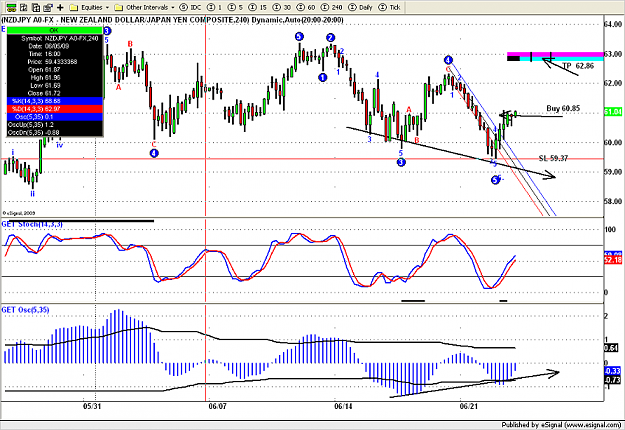Click the 58.00 price axis label

(613, 202)
